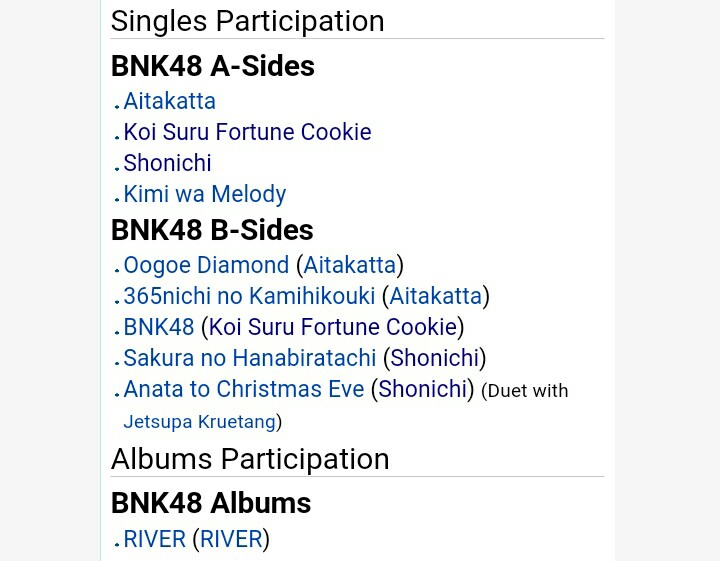This screenshot has width=720, height=561.
Task: Open the first RIVER album track link
Action: point(155,539)
